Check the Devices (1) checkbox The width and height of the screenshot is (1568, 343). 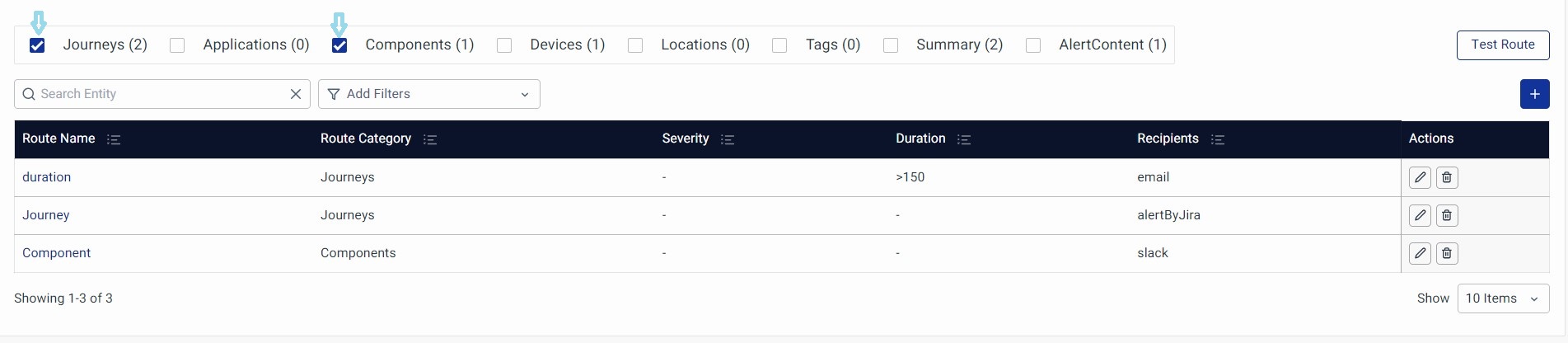(x=504, y=45)
